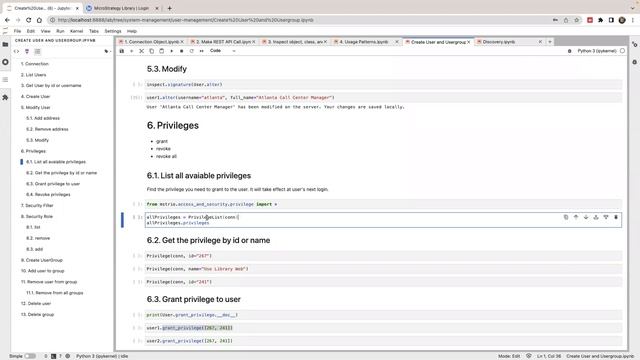Switch to 2. Make REST API Call tab

coord(223,42)
